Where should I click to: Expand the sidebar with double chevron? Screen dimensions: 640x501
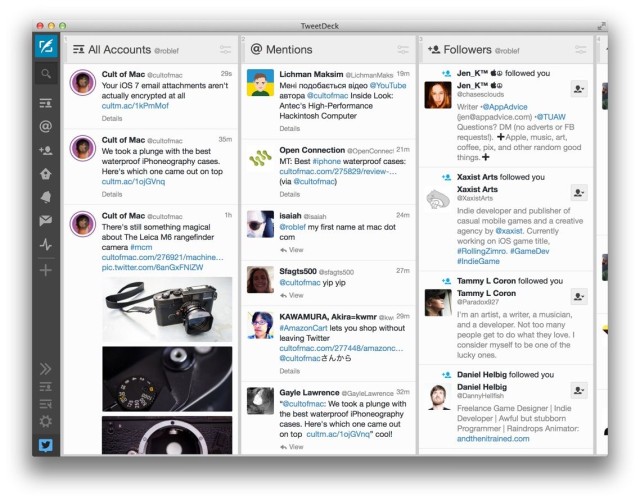pos(45,369)
